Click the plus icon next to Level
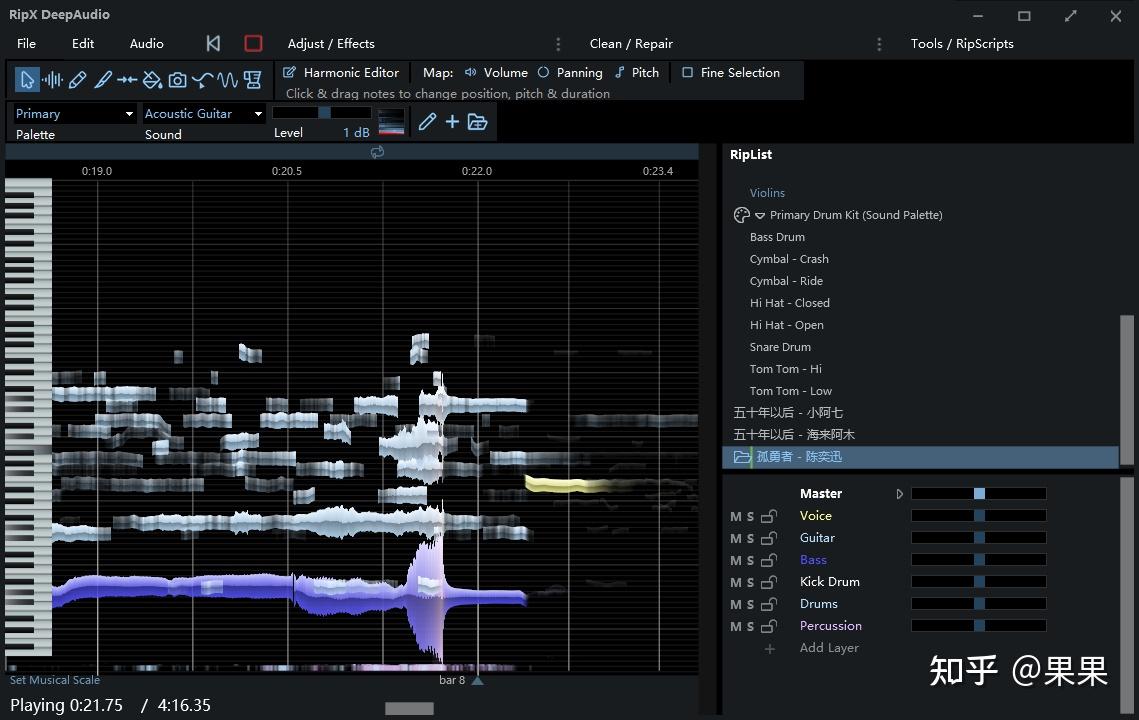This screenshot has height=720, width=1139. (452, 122)
